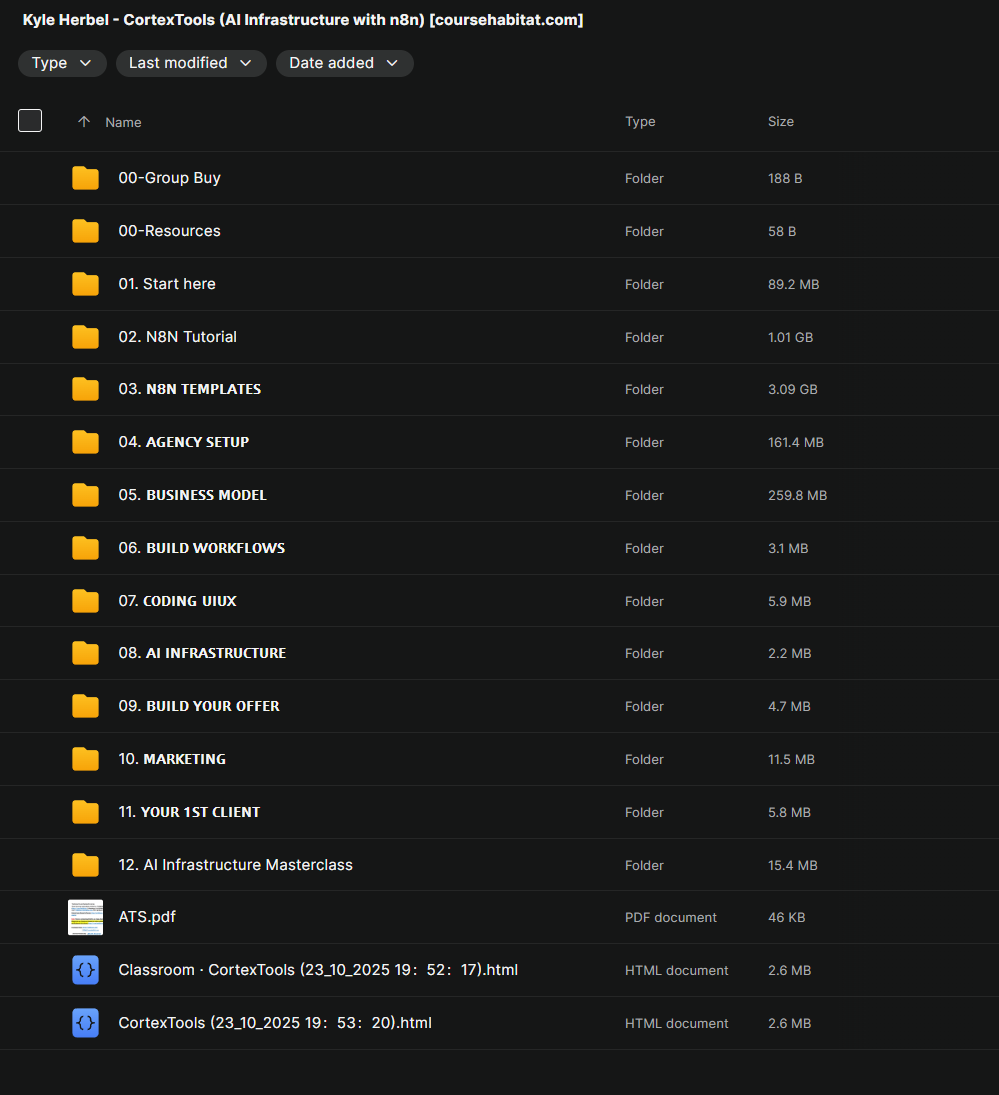The image size is (999, 1095).
Task: Select the 09. BUILD YOUR OFFER name
Action: [199, 706]
